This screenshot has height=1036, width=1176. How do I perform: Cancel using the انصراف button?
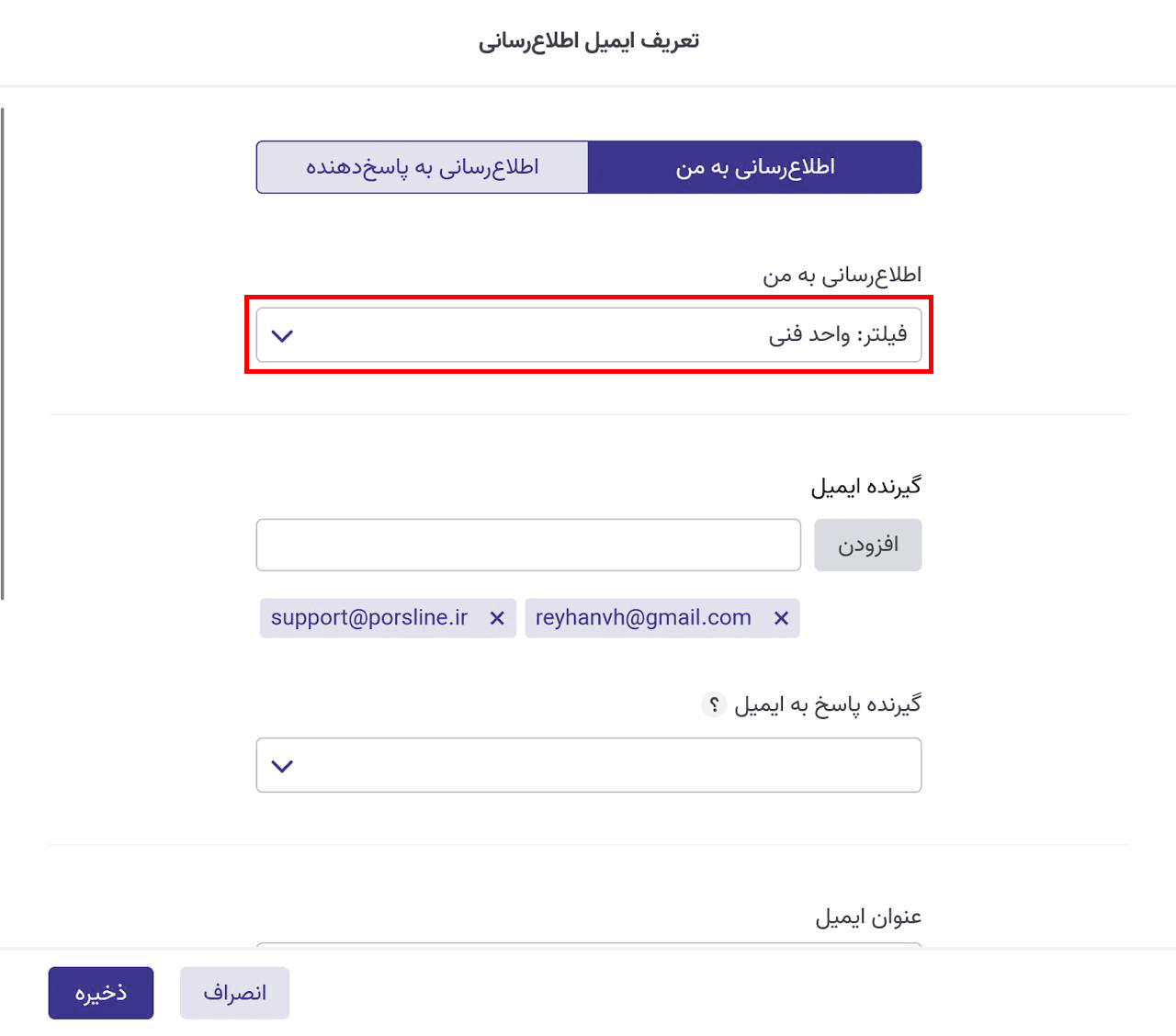click(x=234, y=993)
